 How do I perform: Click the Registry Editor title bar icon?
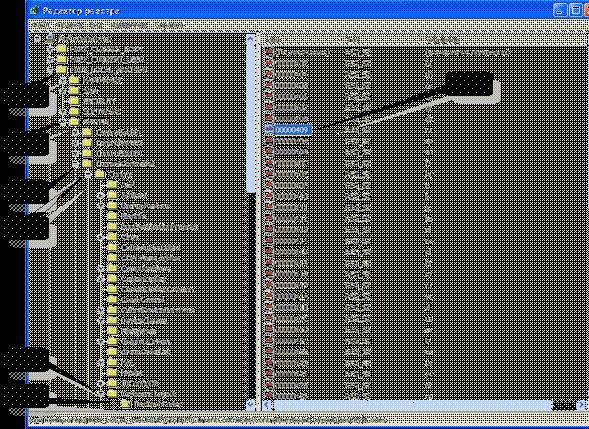click(x=35, y=11)
